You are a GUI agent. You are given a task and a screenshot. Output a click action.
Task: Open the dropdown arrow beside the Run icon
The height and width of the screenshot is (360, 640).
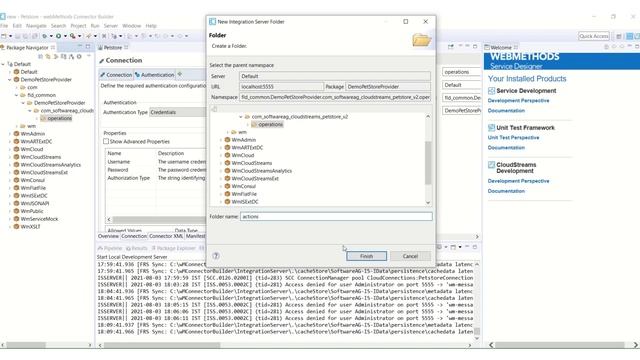pos(65,36)
